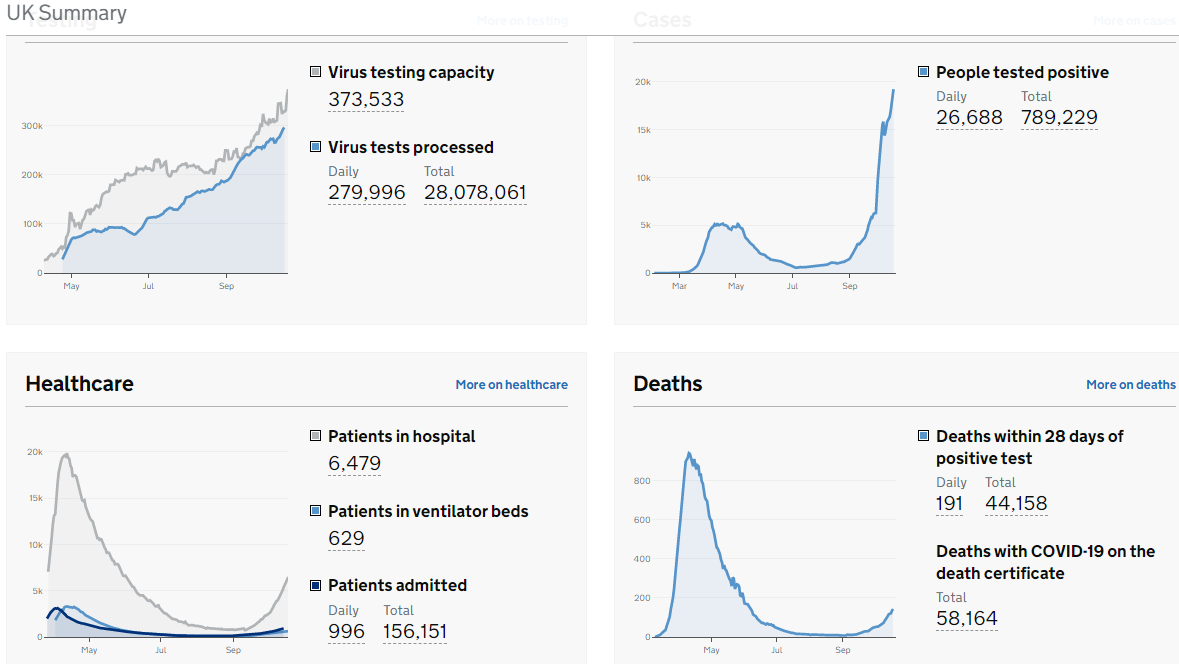Open the More on deaths link
1179x664 pixels.
pos(1131,384)
